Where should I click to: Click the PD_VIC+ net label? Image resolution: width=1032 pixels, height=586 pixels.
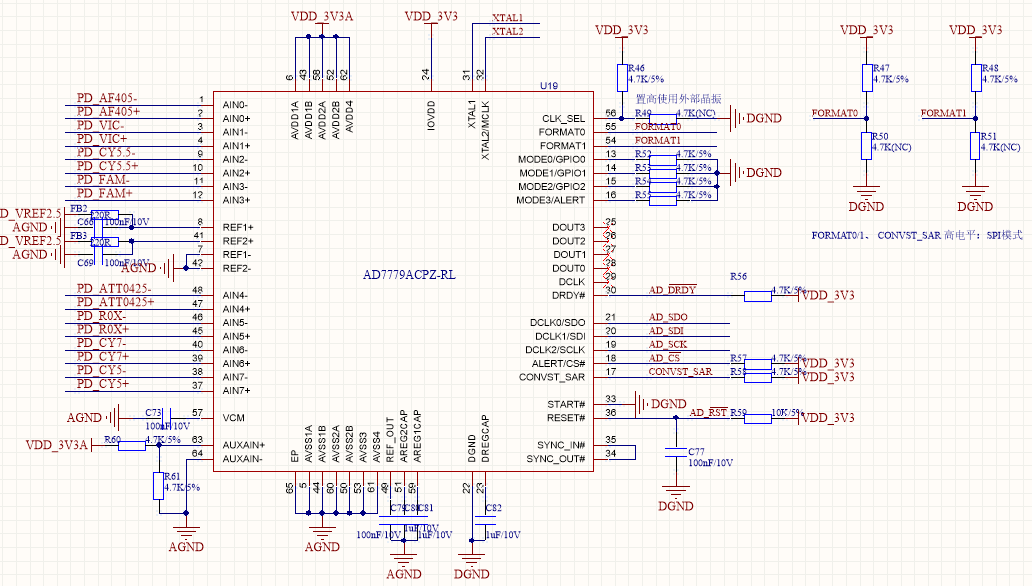click(x=101, y=139)
